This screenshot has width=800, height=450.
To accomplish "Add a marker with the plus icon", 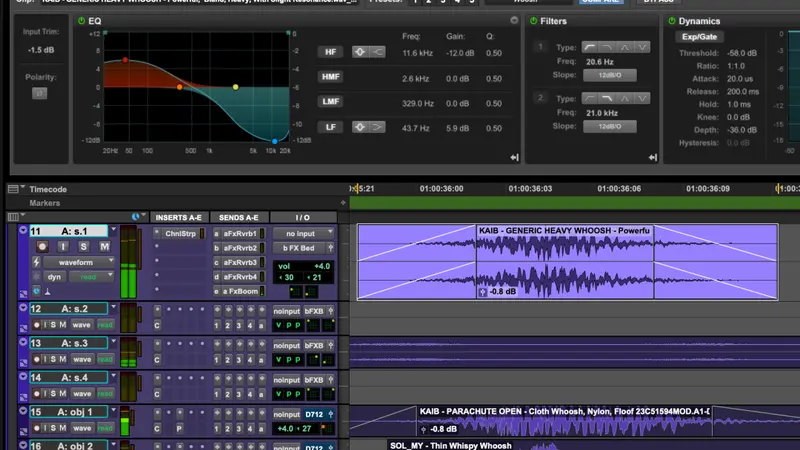I will (x=343, y=203).
